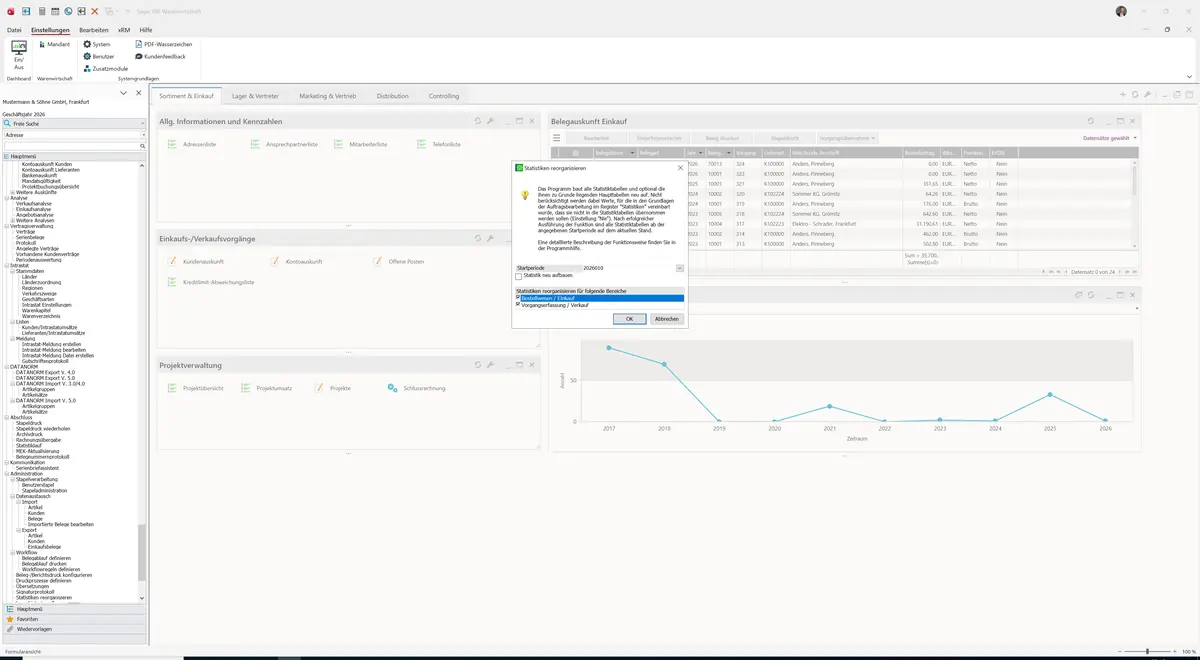Screen dimensions: 1200x660
Task: Confirm the dialog with OK
Action: 629,319
